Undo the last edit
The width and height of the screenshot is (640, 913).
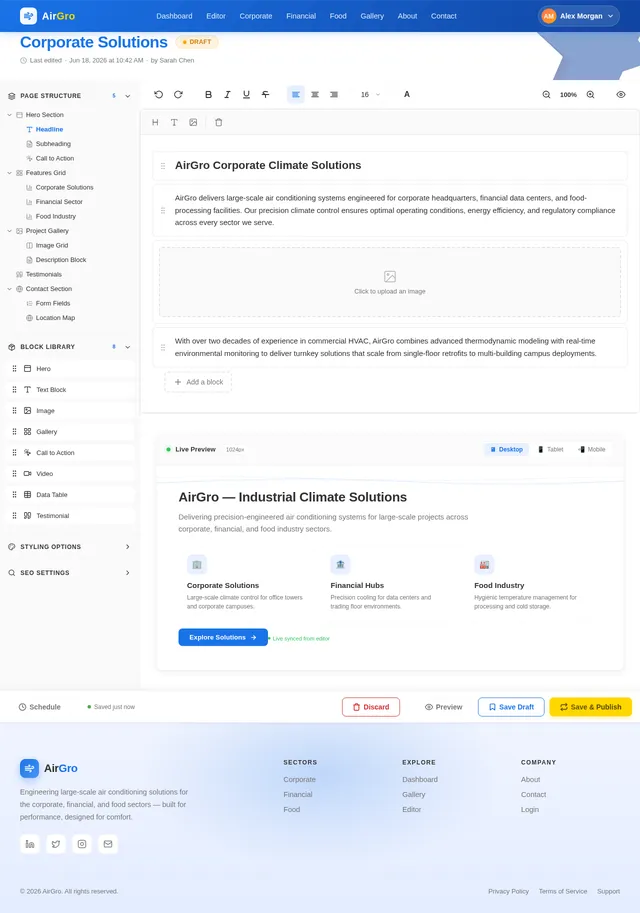tap(158, 94)
